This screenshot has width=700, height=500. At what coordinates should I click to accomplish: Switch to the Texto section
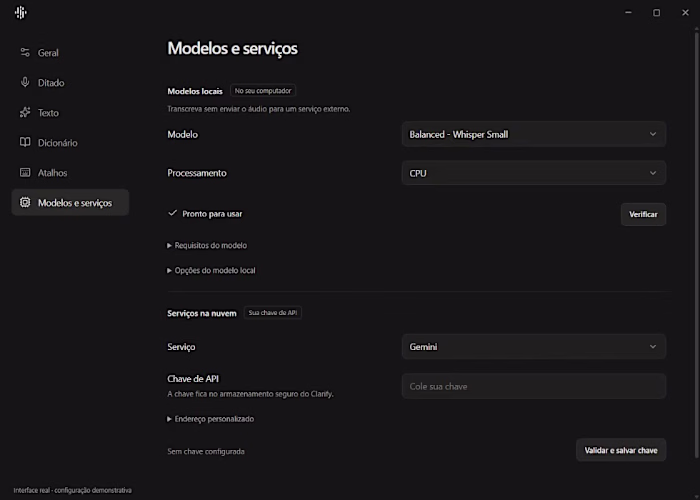click(71, 112)
